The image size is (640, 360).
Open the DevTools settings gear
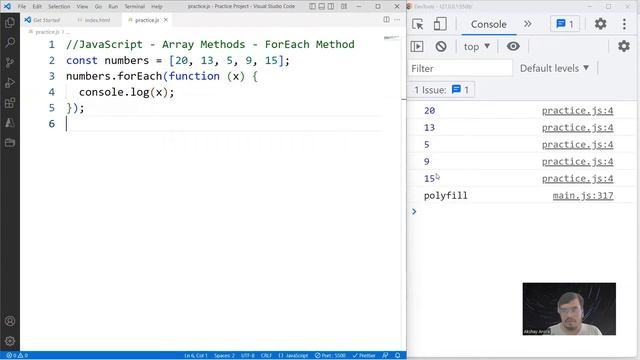(x=600, y=24)
